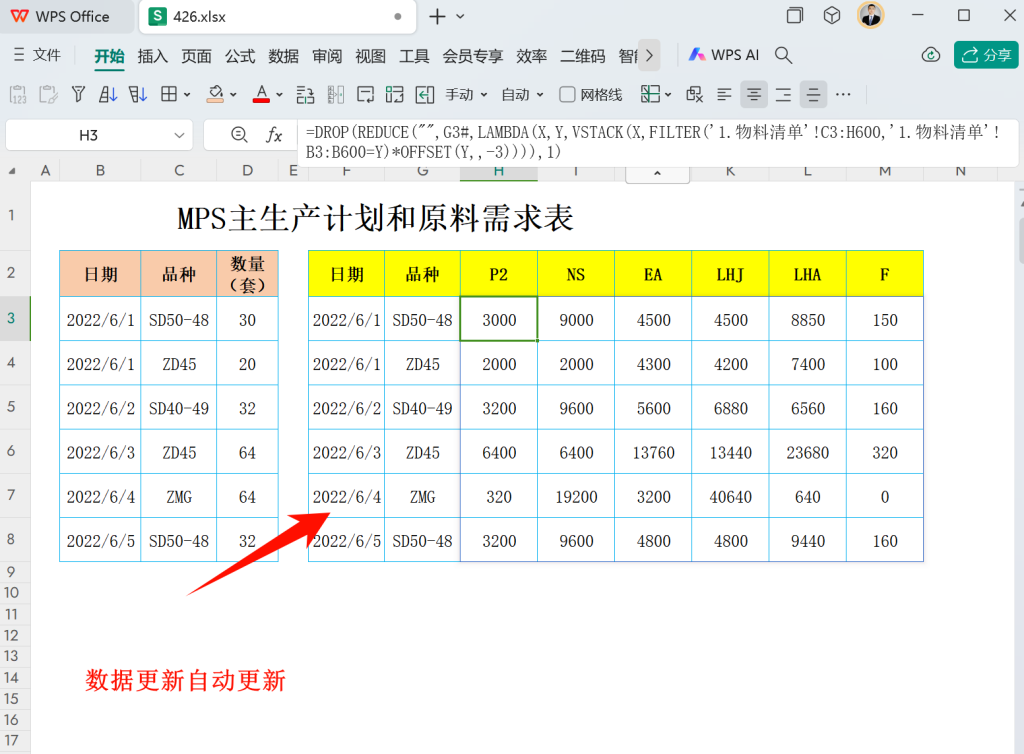Open the 文件 menu
The height and width of the screenshot is (754, 1024).
pyautogui.click(x=37, y=55)
